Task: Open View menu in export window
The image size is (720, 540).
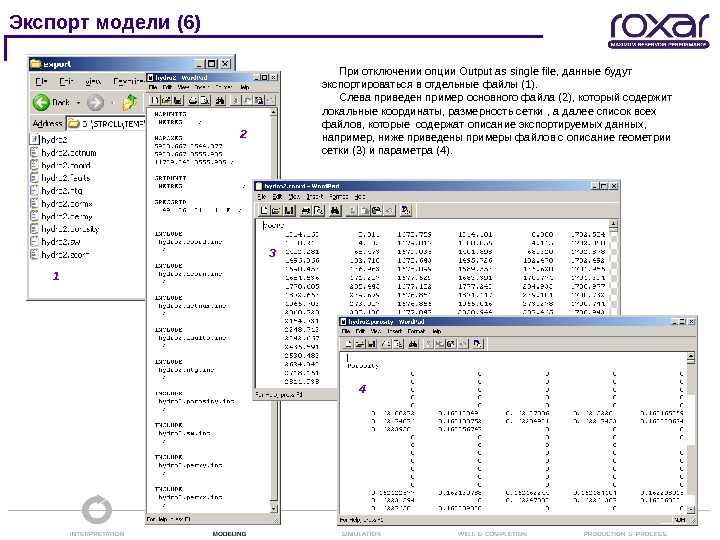Action: (93, 81)
